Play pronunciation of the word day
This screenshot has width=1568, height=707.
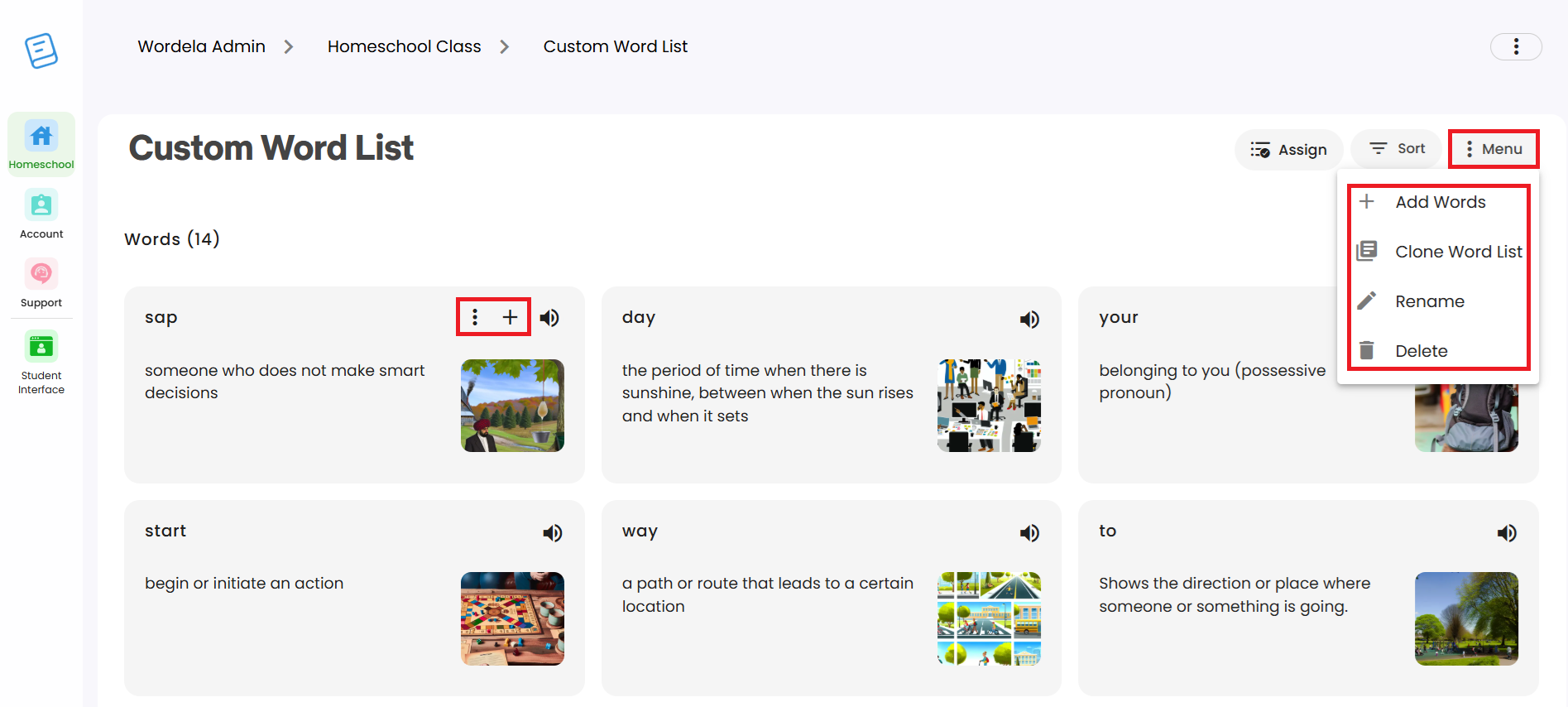(1029, 320)
